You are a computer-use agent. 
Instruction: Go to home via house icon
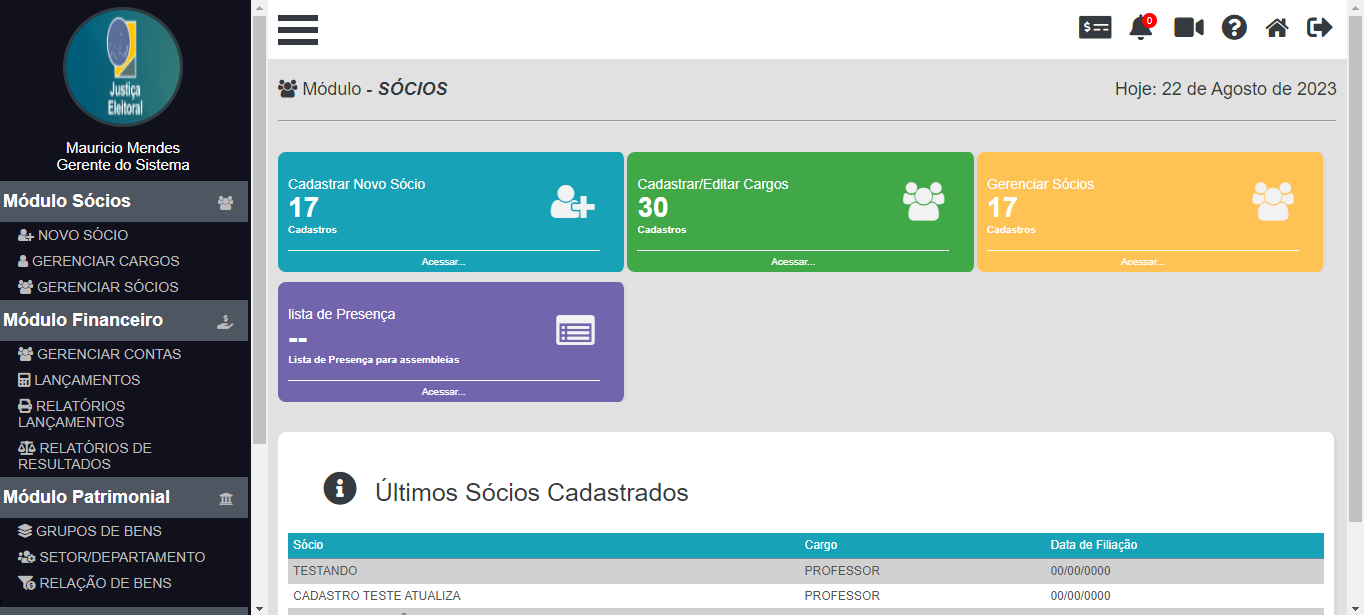(1277, 28)
